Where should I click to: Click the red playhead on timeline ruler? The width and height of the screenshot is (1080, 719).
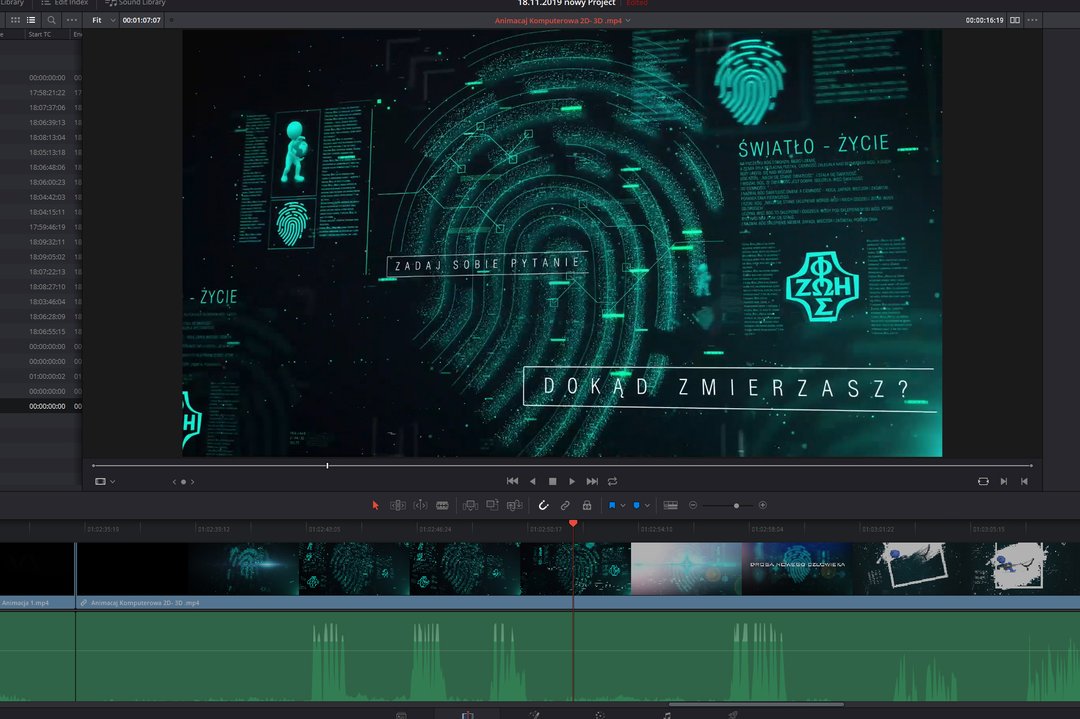point(573,523)
